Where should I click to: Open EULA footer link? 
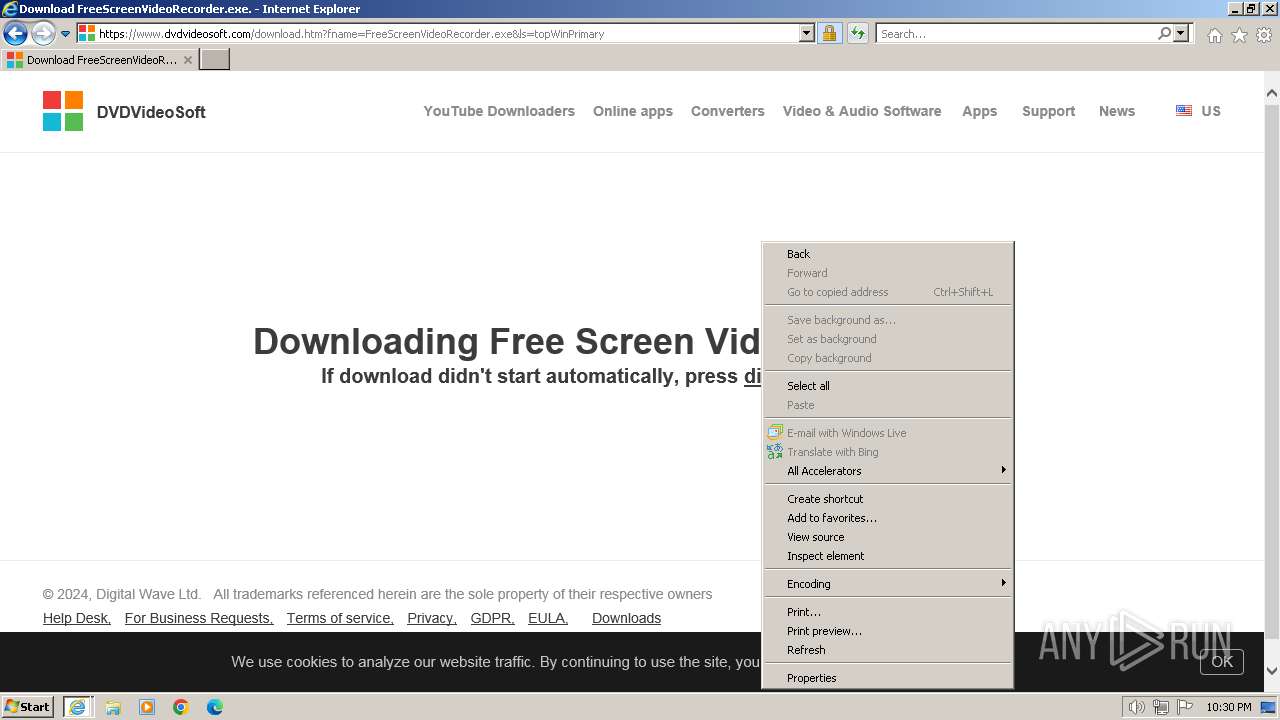(x=548, y=618)
